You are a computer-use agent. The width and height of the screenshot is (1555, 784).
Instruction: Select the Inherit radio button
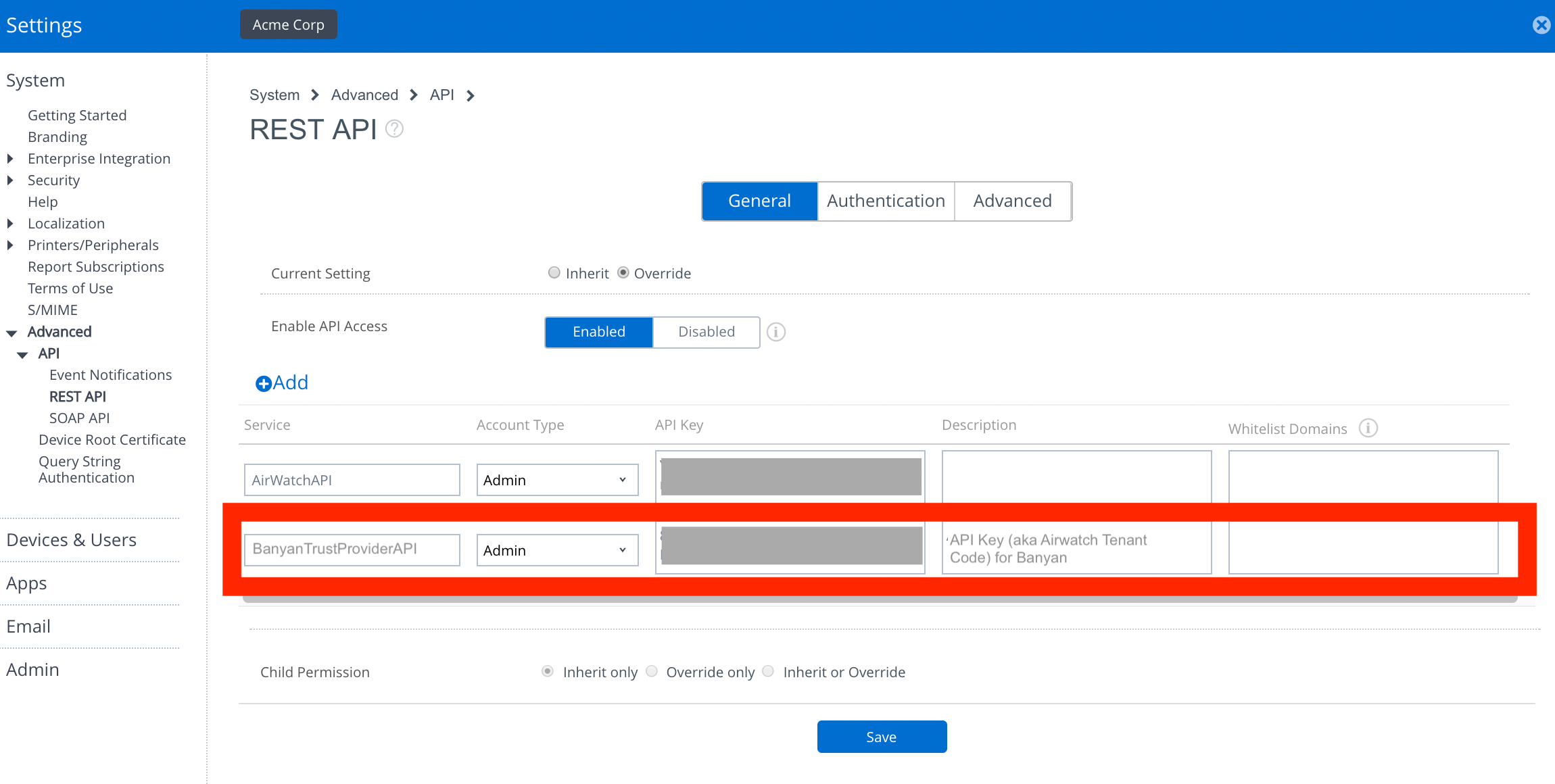pyautogui.click(x=554, y=272)
